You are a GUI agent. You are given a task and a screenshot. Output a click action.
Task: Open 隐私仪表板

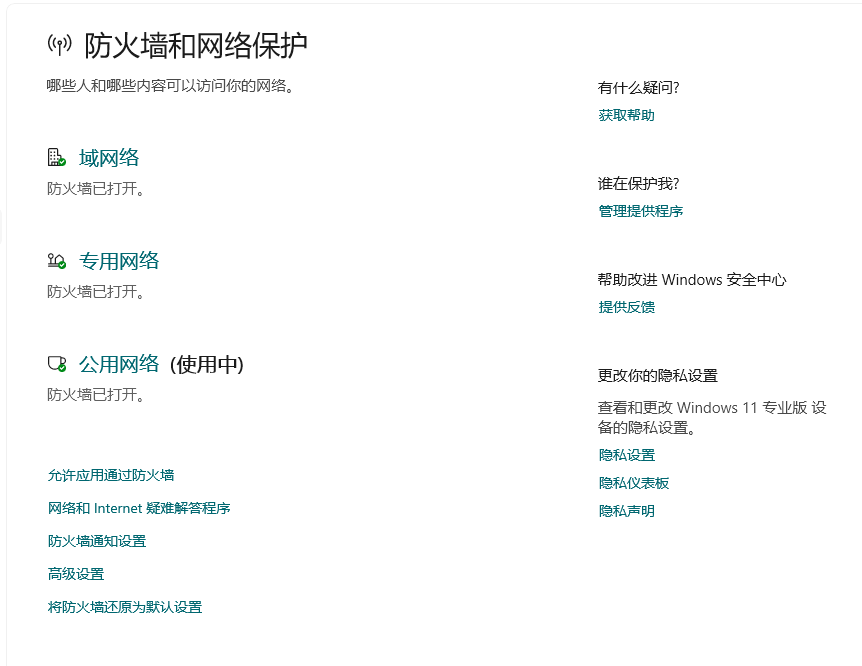tap(634, 482)
